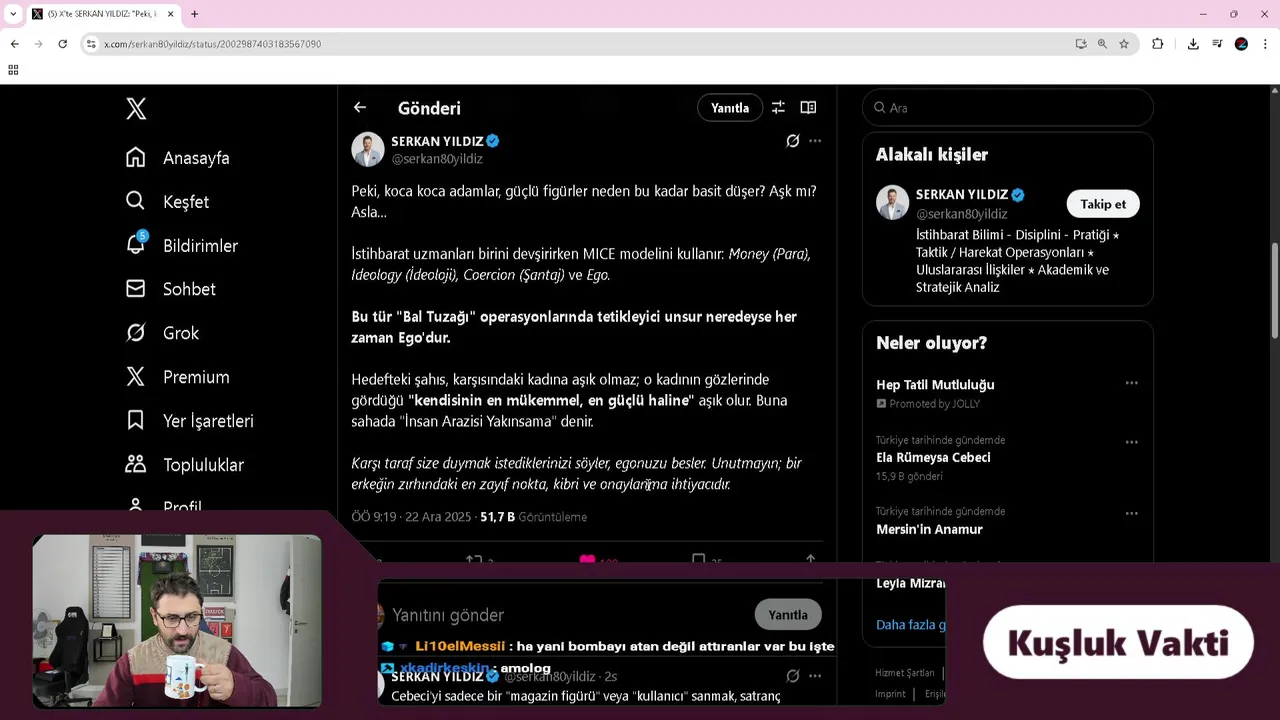The height and width of the screenshot is (720, 1280).
Task: Reload the page in browser
Action: click(x=62, y=44)
